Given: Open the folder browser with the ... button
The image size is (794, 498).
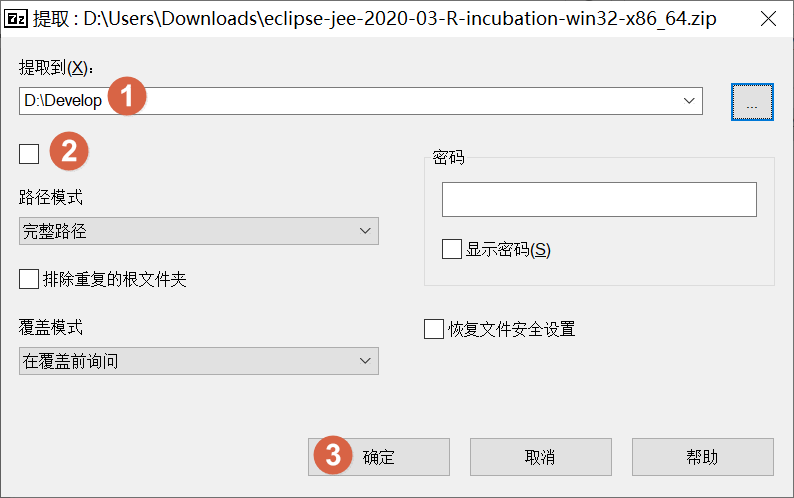Looking at the screenshot, I should [752, 101].
